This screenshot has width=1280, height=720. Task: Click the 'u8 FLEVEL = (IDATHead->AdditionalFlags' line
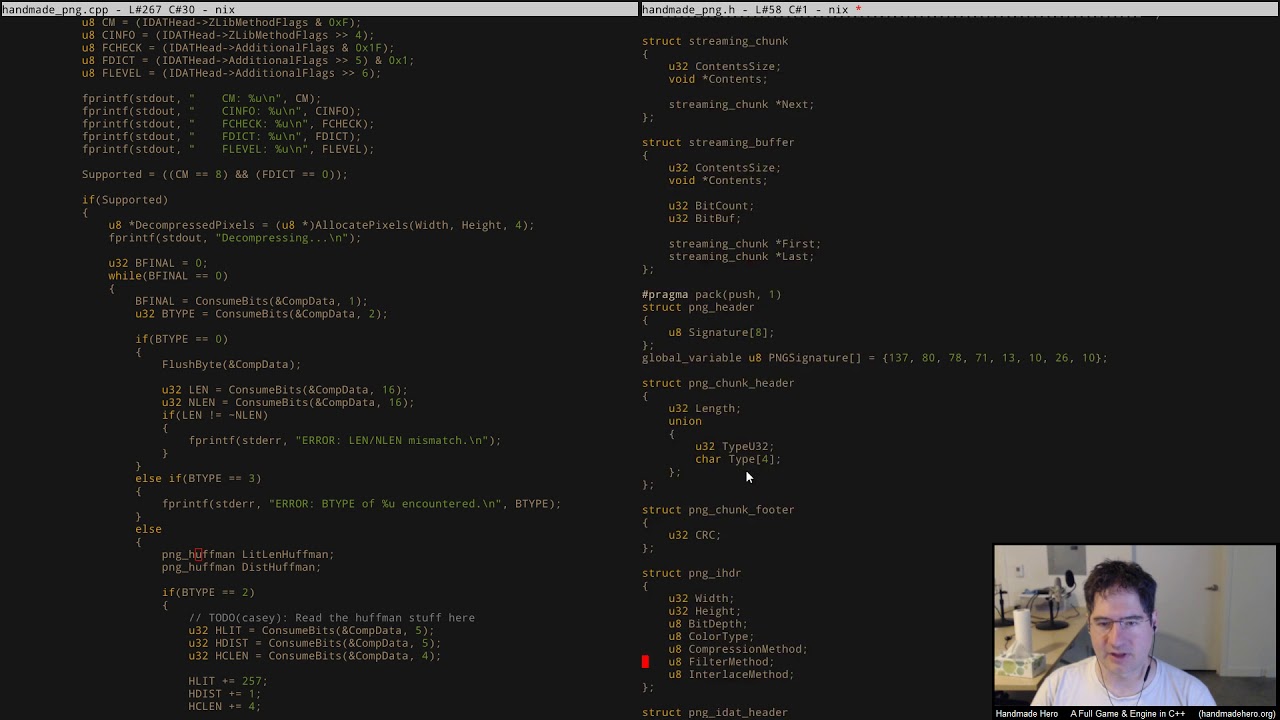231,73
